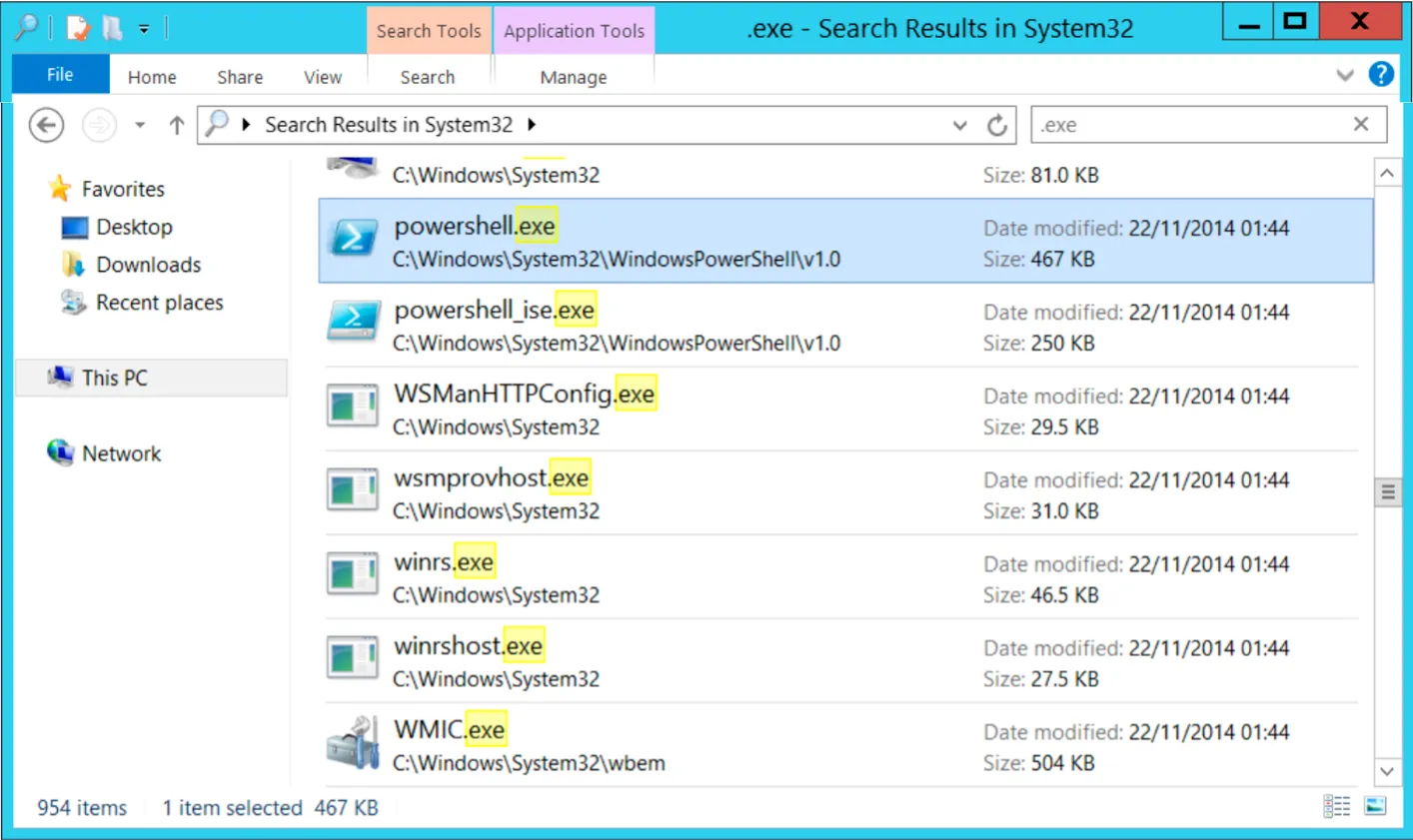Click the results scrollbar down arrow
1413x840 pixels.
point(1387,771)
